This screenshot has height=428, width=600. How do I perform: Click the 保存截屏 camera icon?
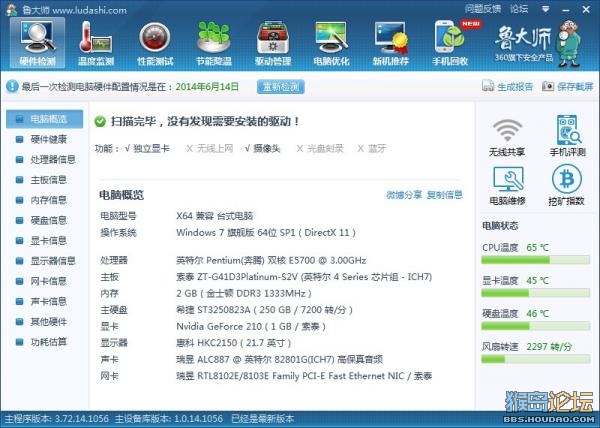click(548, 86)
